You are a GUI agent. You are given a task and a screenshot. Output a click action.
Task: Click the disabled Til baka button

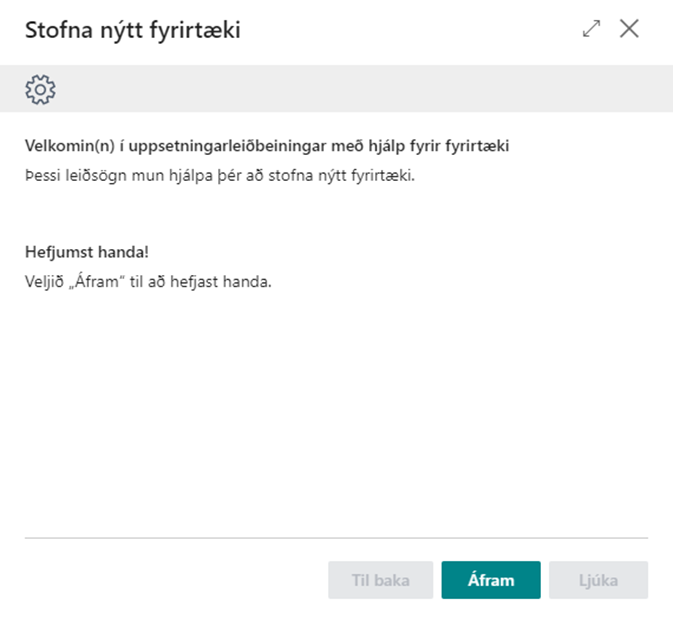[381, 580]
